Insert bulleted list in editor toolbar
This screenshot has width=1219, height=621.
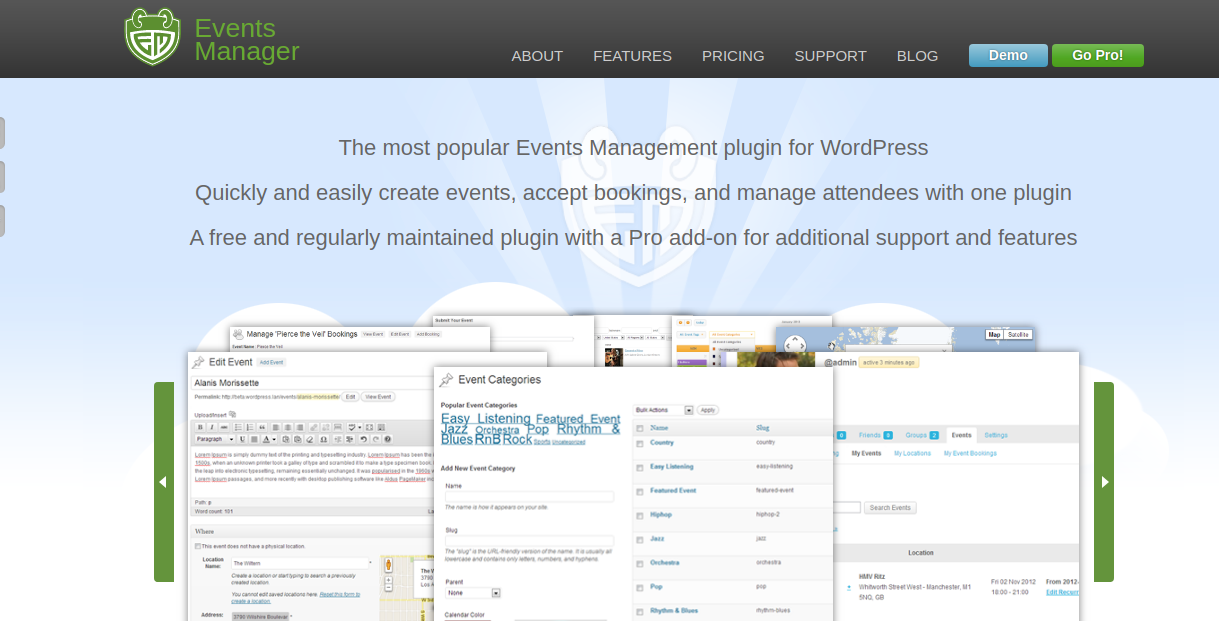(x=238, y=427)
